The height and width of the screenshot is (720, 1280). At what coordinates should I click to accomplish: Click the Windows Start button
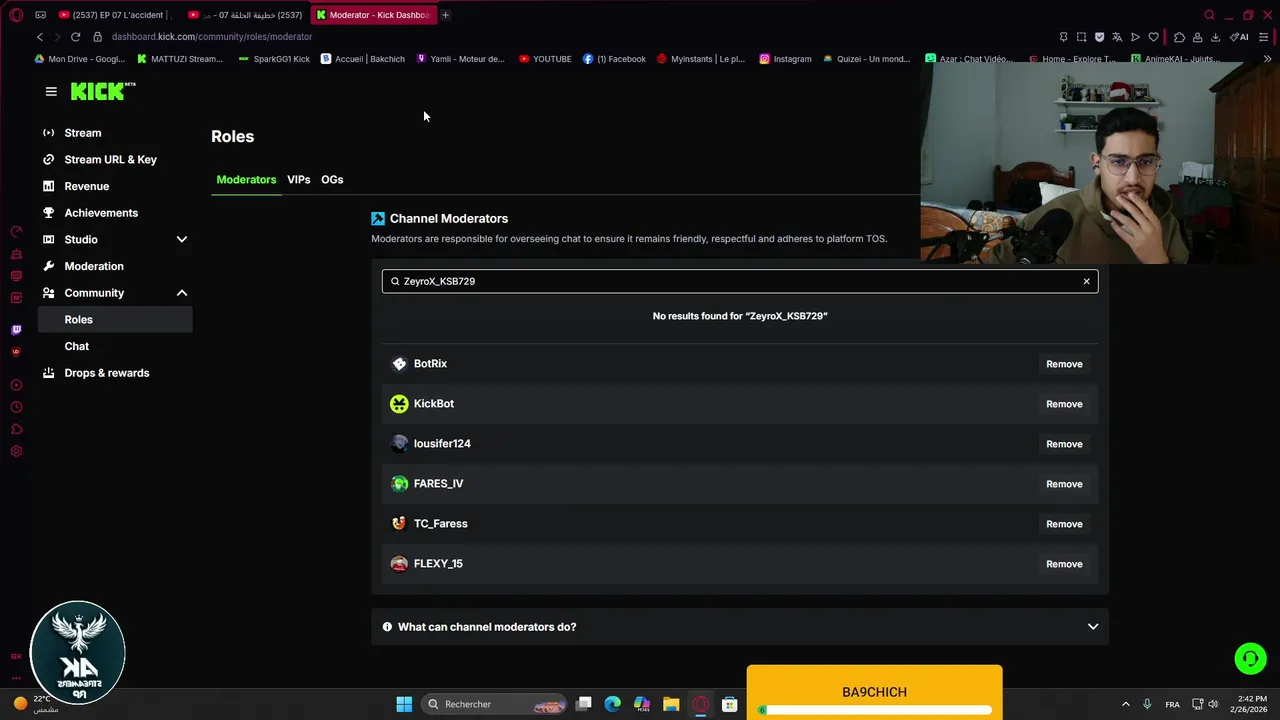pyautogui.click(x=404, y=704)
